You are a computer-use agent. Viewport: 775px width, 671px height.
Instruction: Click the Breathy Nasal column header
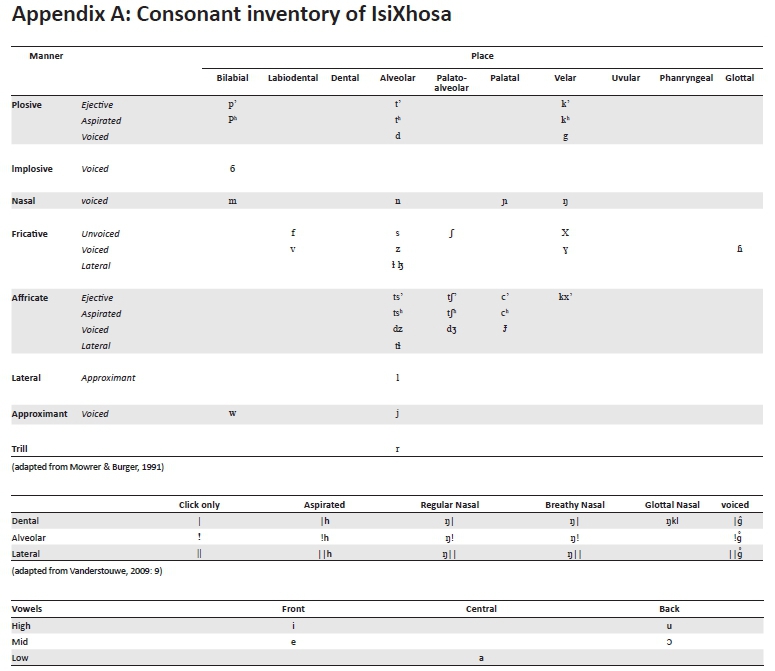coord(575,505)
